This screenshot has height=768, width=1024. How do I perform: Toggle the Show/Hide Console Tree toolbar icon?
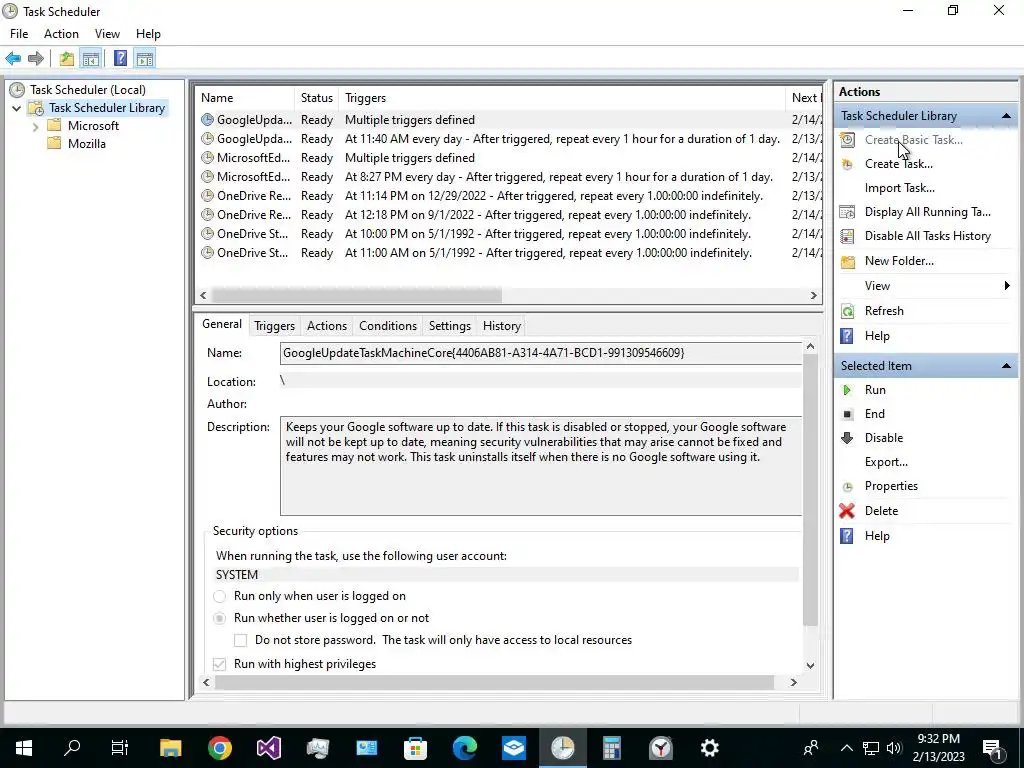(91, 59)
